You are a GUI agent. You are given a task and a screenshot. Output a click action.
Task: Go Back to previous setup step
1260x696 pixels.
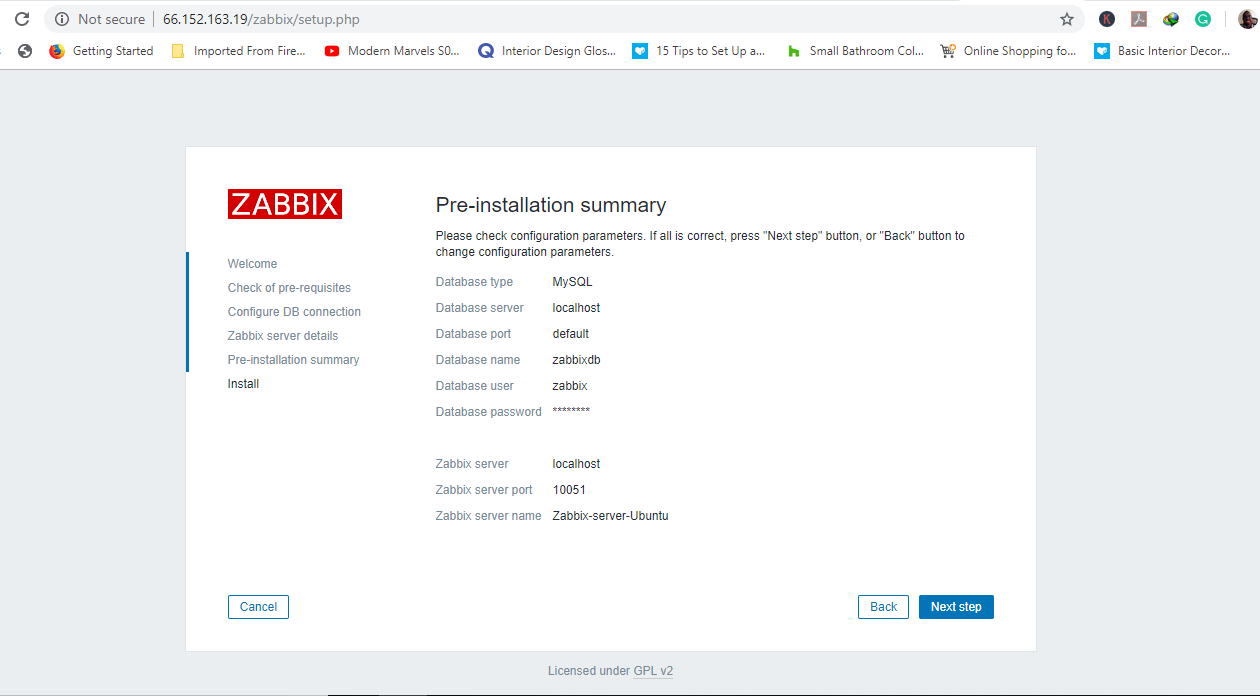(884, 607)
